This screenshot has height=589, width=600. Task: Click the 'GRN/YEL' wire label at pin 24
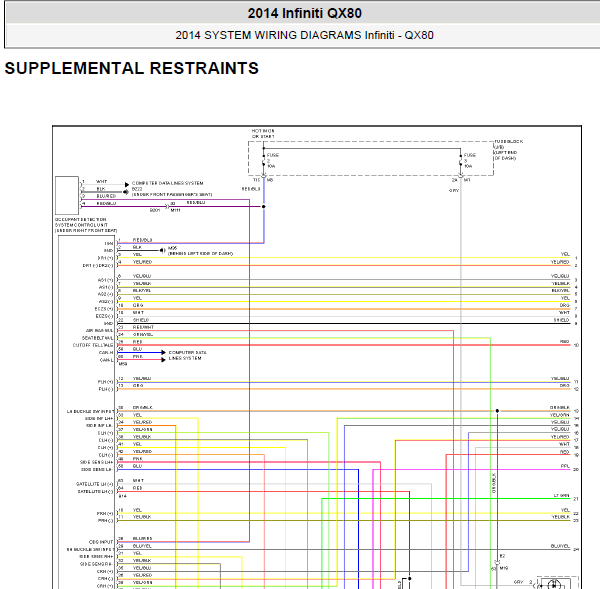(143, 334)
